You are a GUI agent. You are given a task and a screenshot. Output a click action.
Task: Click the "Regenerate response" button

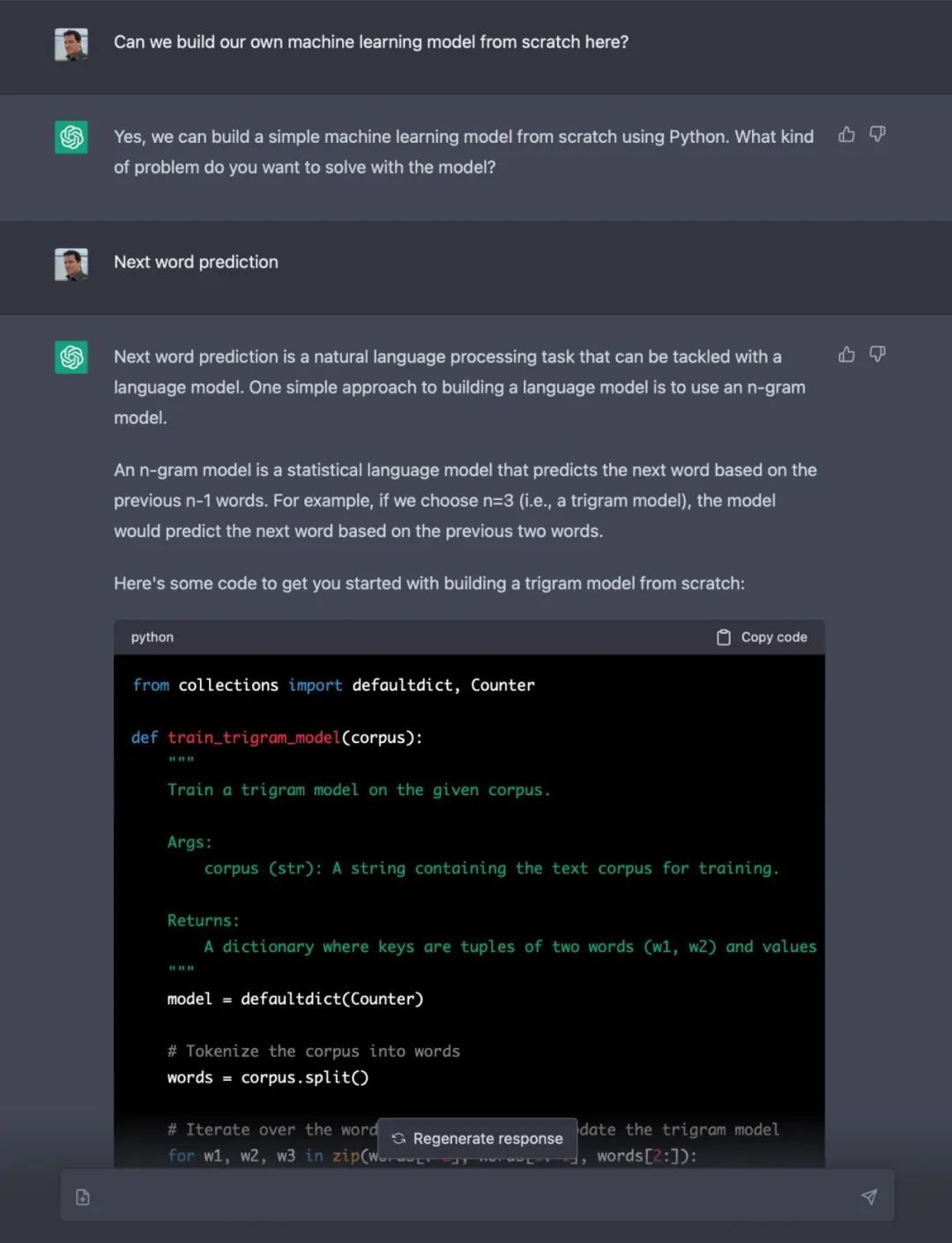[477, 1138]
